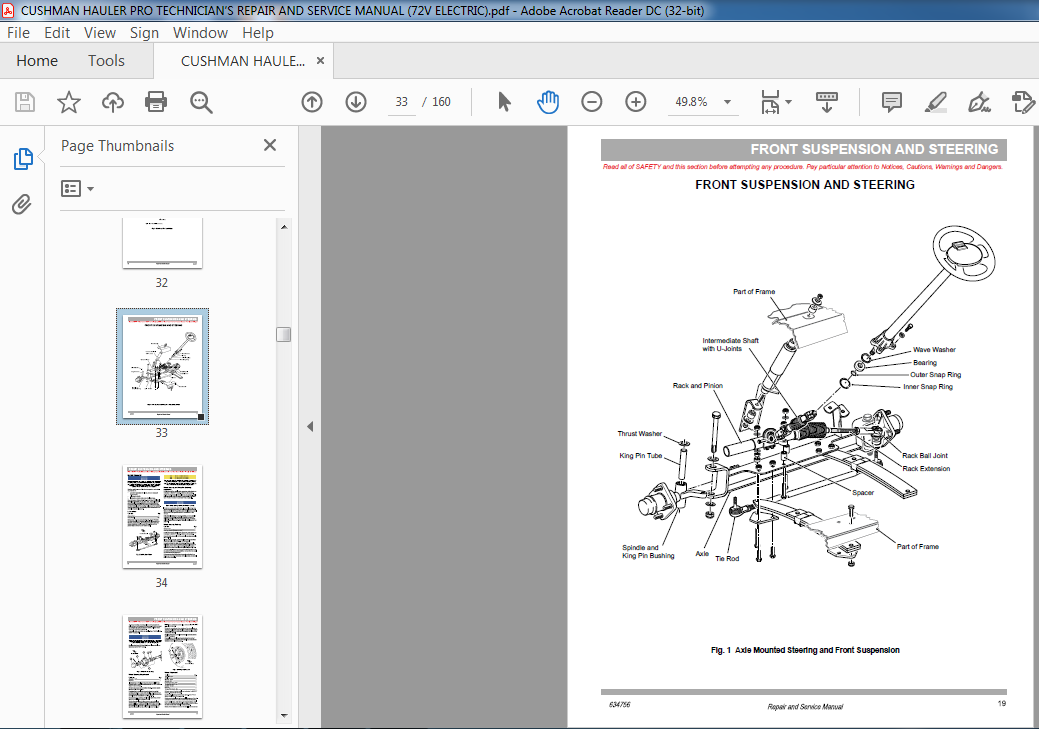Click the 'Rack Extension' diagram label
This screenshot has height=729, width=1039.
pos(926,469)
